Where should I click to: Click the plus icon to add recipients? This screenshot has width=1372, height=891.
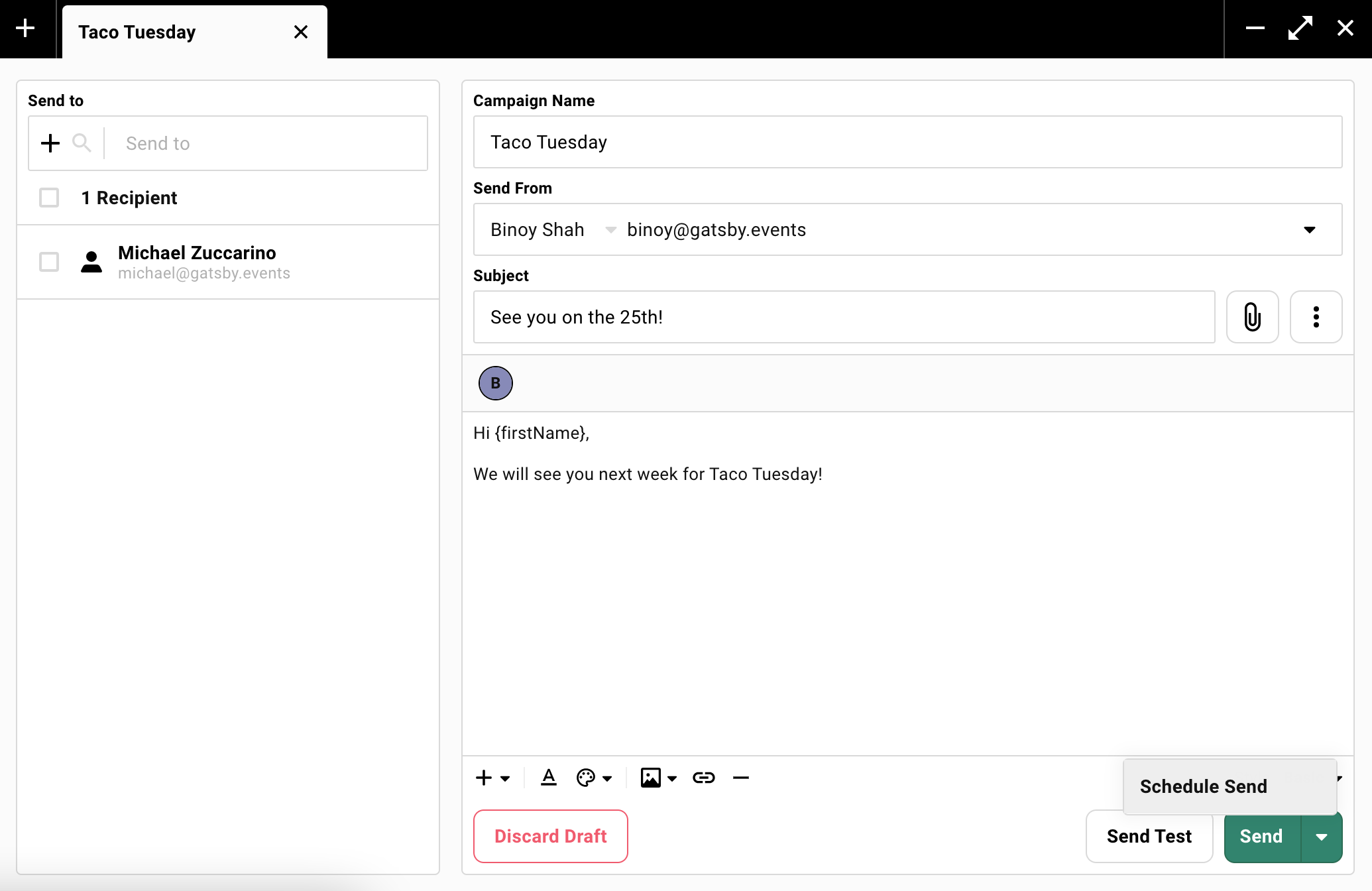point(50,143)
